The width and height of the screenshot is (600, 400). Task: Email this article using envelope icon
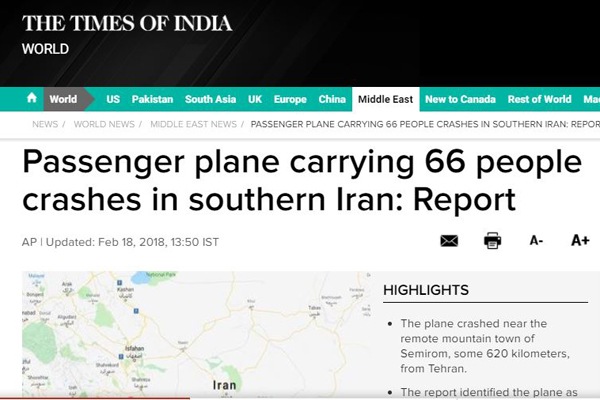point(449,241)
